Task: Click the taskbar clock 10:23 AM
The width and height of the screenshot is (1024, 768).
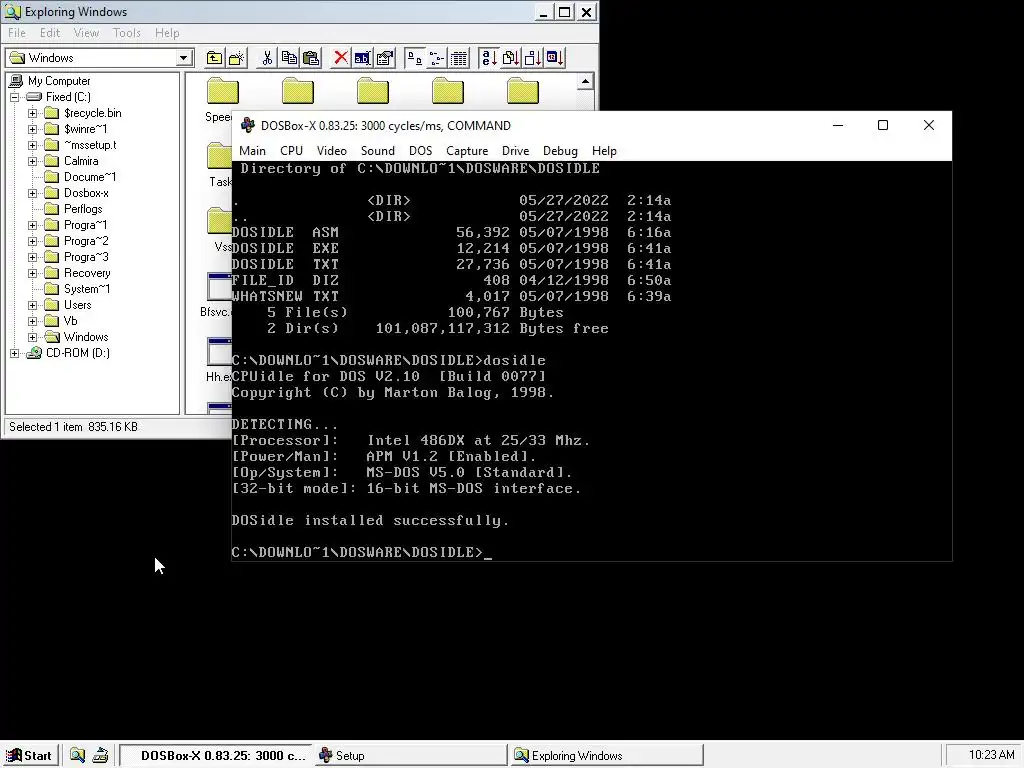Action: [x=991, y=755]
